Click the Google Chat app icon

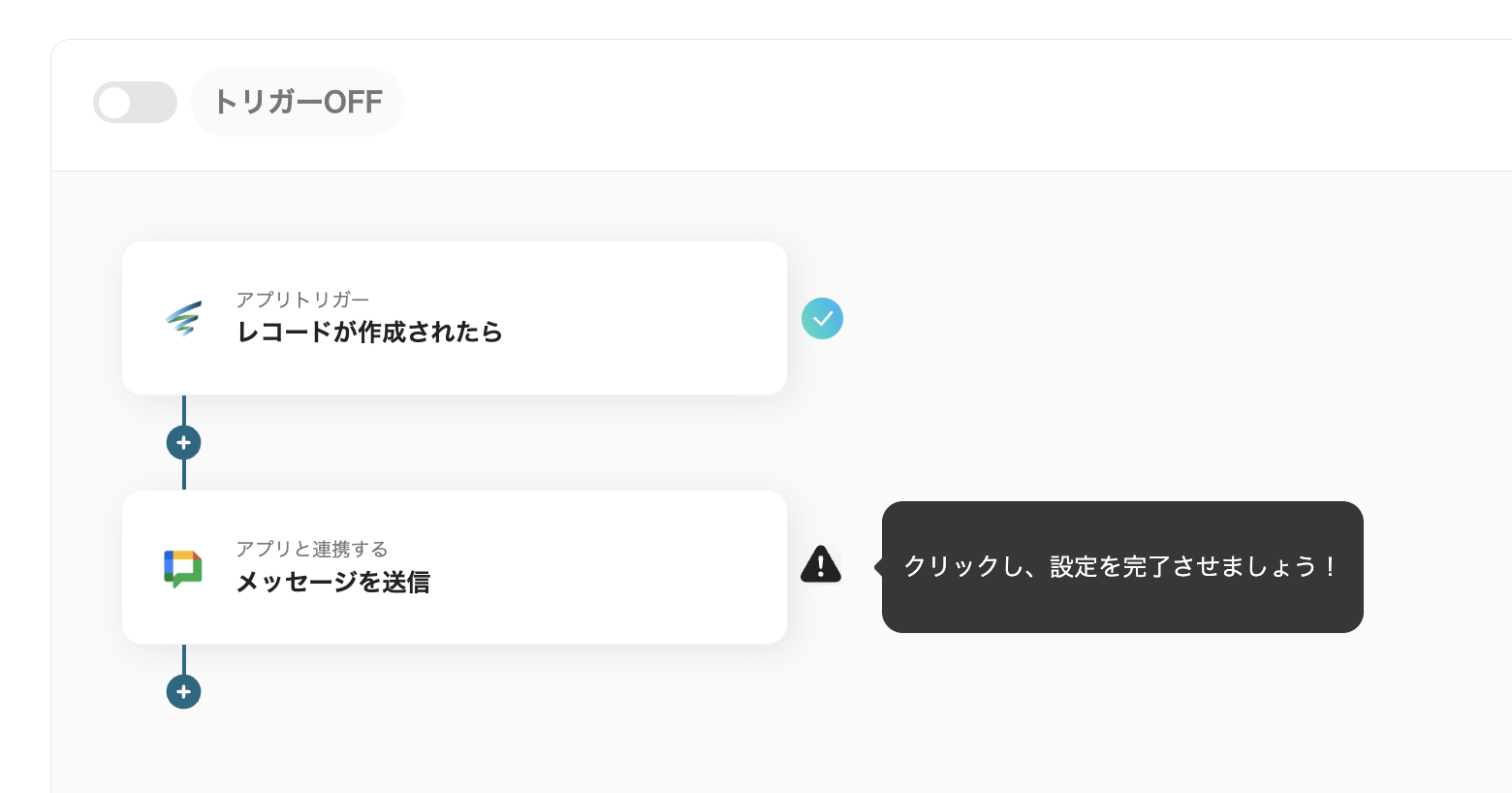pyautogui.click(x=183, y=568)
